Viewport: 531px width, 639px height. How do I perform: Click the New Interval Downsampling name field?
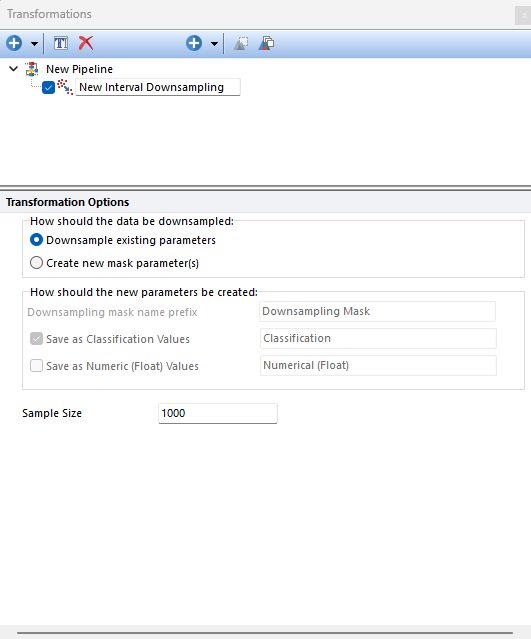[x=158, y=87]
